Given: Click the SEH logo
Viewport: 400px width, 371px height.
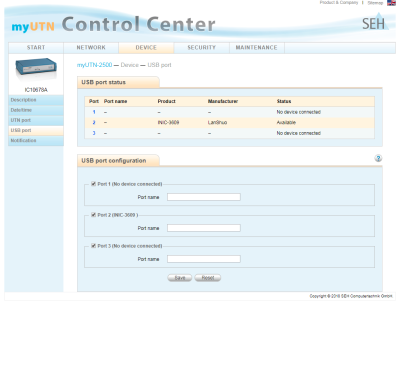Looking at the screenshot, I should coord(375,23).
